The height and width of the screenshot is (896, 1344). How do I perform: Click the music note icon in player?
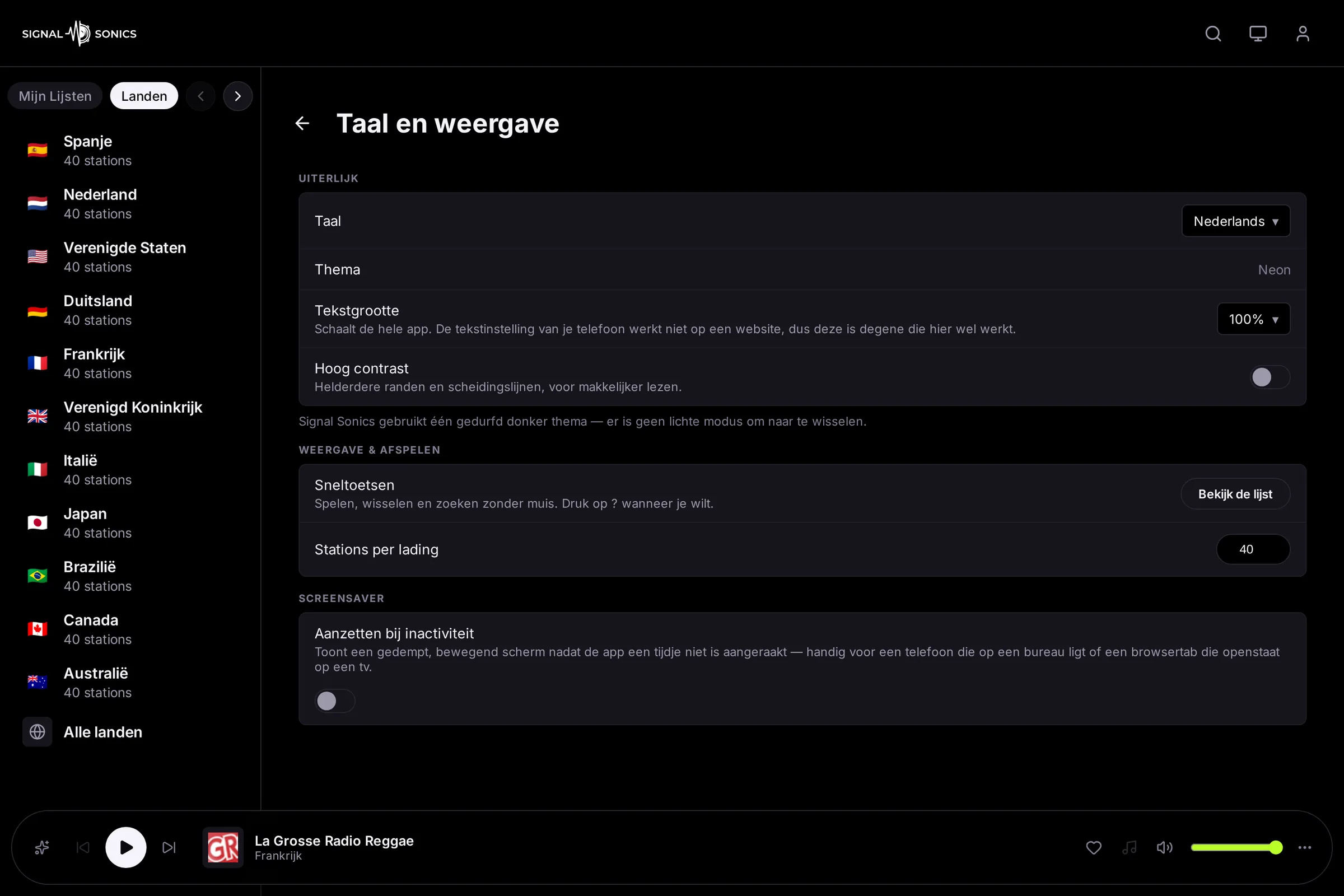1129,847
